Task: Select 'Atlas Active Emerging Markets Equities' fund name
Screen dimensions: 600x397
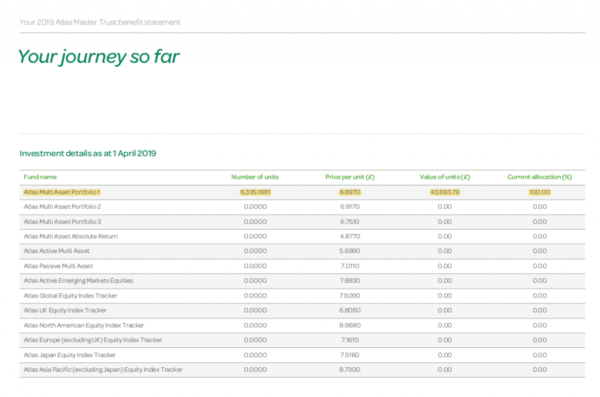Action: (78, 281)
